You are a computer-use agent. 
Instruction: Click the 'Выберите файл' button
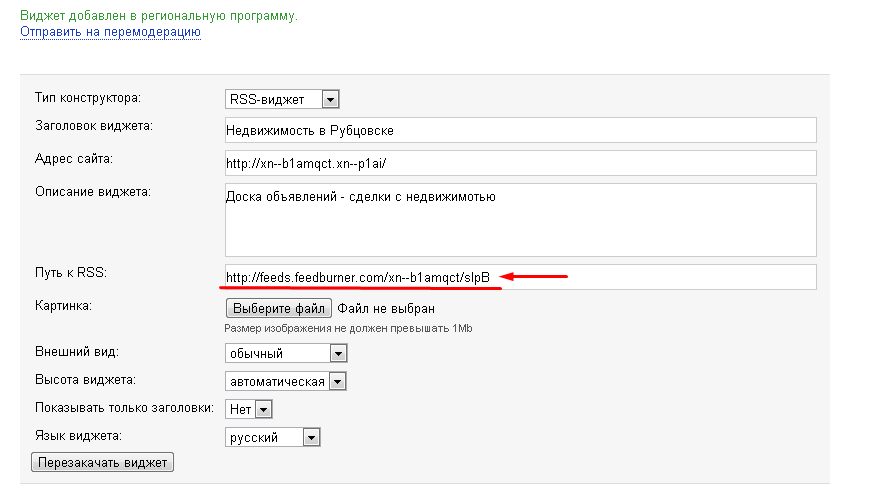coord(279,308)
